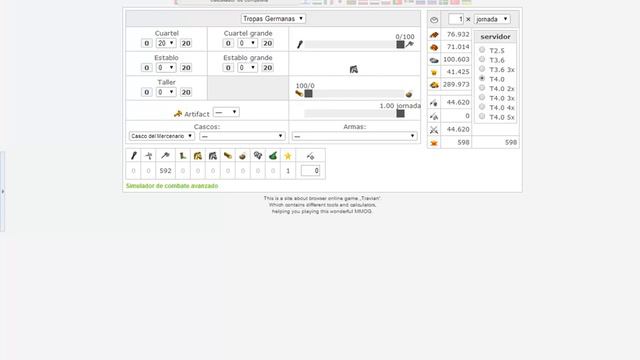Open the Cuartel level dropdown
The height and width of the screenshot is (360, 640).
tap(166, 43)
